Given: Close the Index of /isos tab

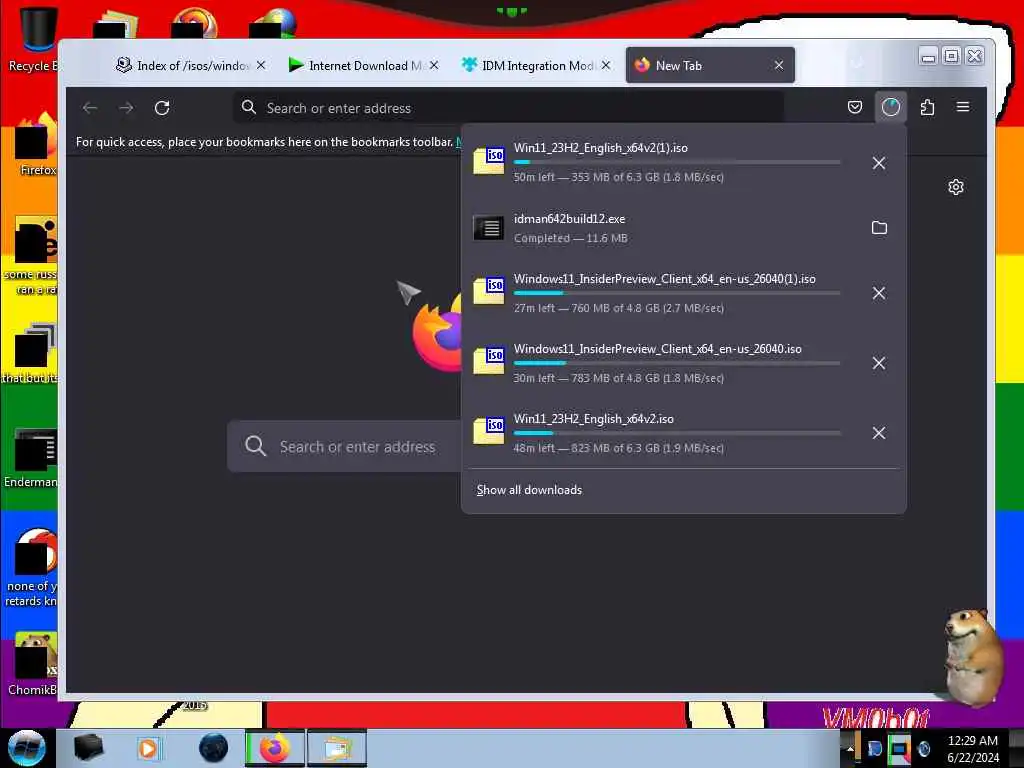Looking at the screenshot, I should (x=261, y=65).
